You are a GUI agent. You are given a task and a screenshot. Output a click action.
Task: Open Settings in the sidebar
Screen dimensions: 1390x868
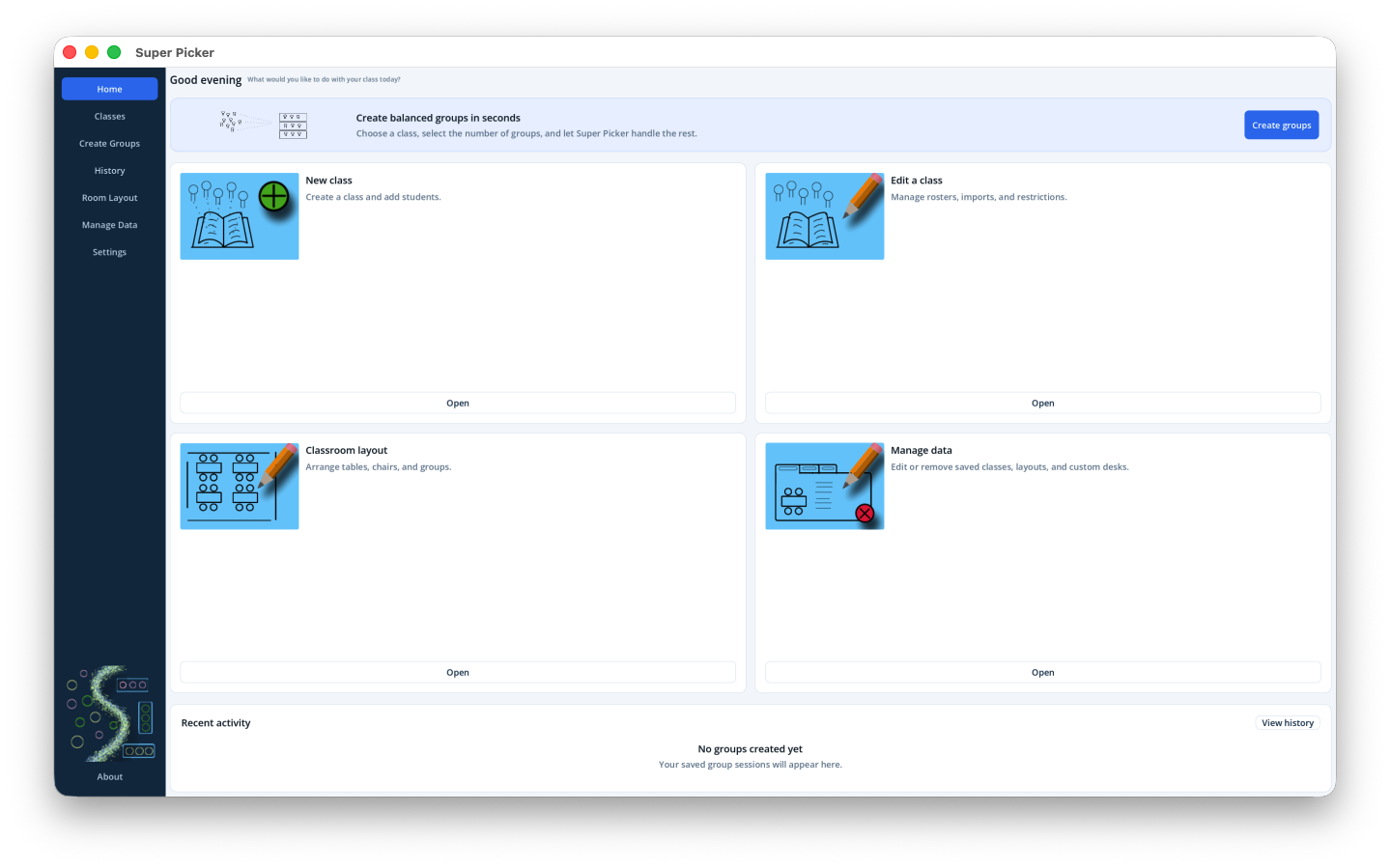pyautogui.click(x=110, y=251)
